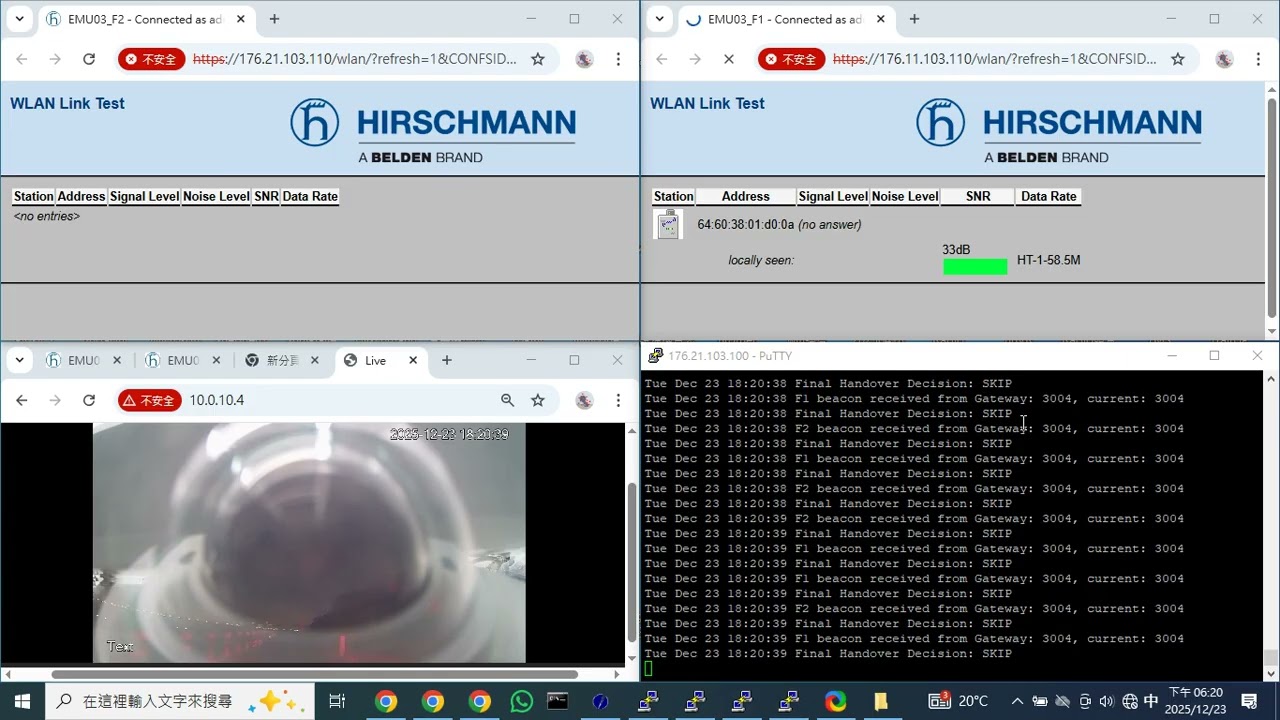Go back in EMU03_F2 window
This screenshot has height=720, width=1280.
pos(22,59)
